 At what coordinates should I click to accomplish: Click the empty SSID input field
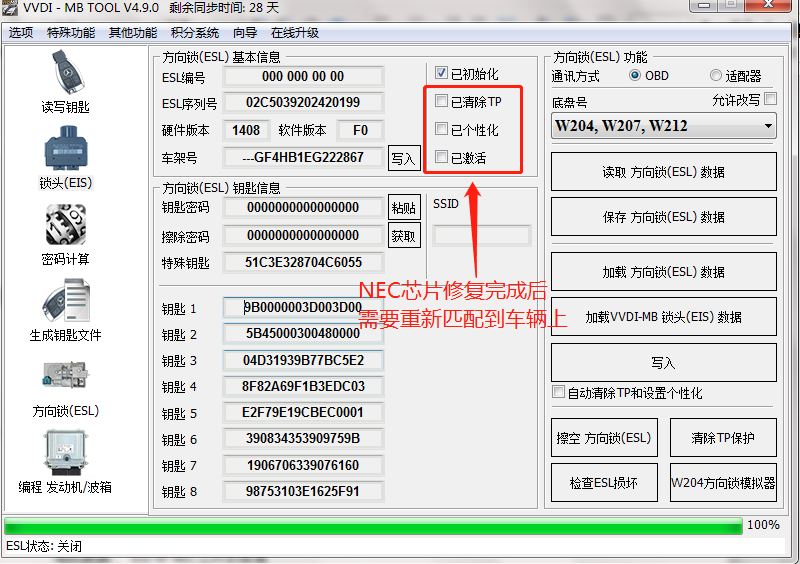tap(481, 235)
